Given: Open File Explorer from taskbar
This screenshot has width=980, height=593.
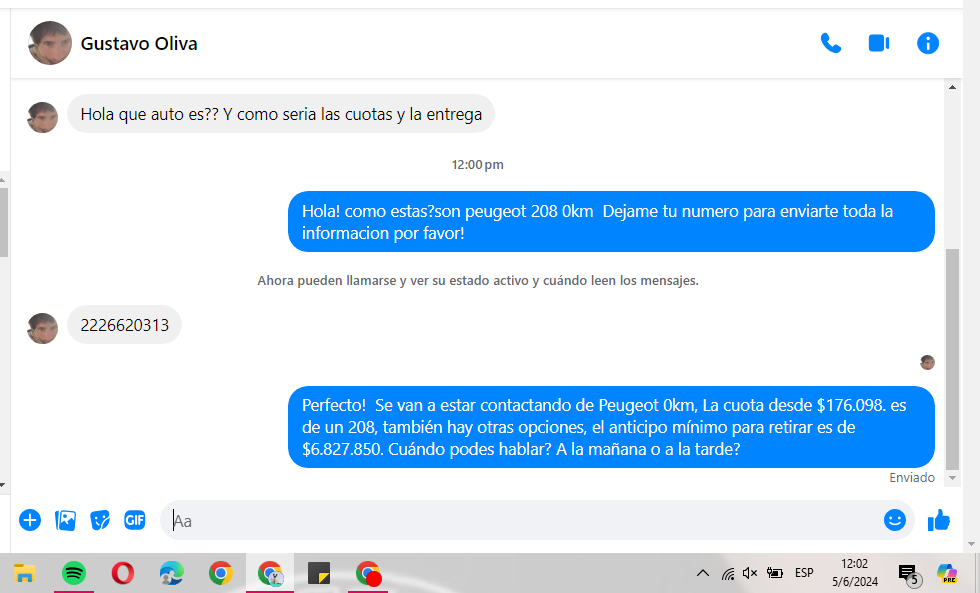Looking at the screenshot, I should click(x=25, y=573).
